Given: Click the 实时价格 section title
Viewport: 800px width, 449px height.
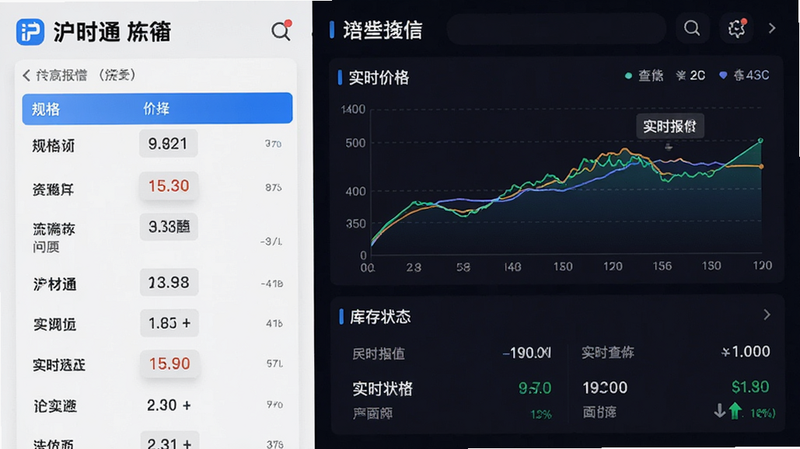Looking at the screenshot, I should (379, 78).
